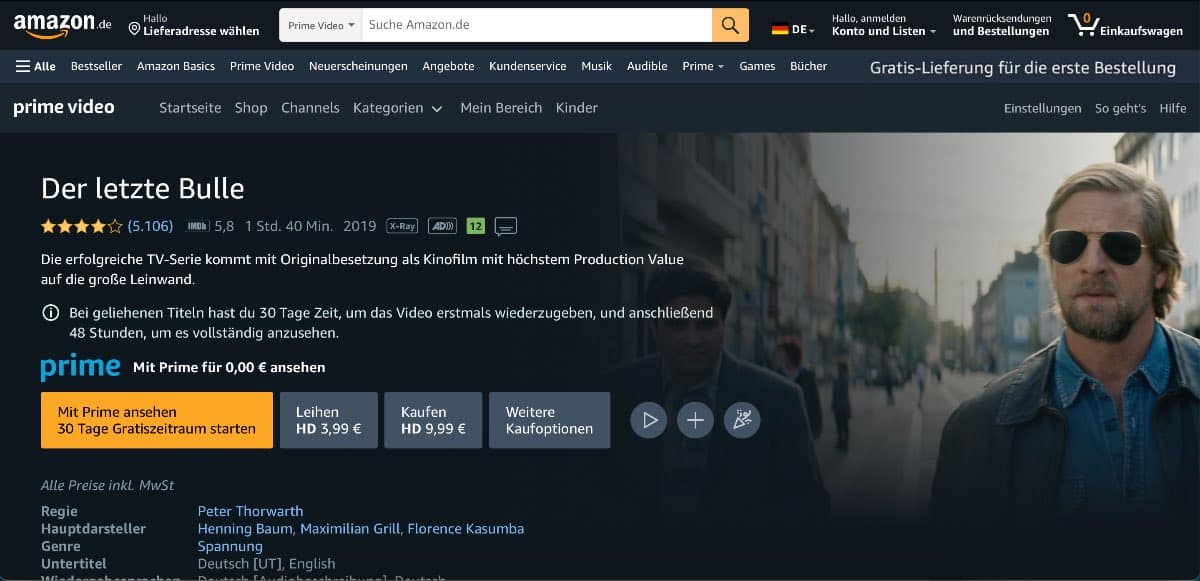This screenshot has width=1200, height=581.
Task: Click the Amazon.de logo
Action: coord(63,25)
